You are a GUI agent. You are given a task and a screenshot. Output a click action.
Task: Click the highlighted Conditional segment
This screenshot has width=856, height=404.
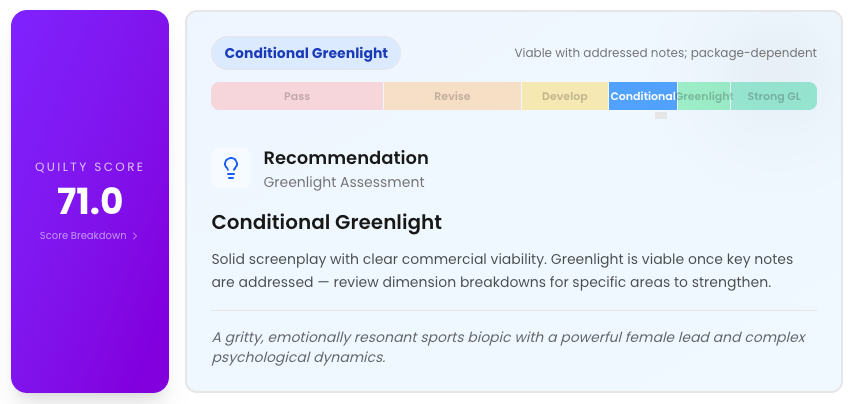coord(643,96)
